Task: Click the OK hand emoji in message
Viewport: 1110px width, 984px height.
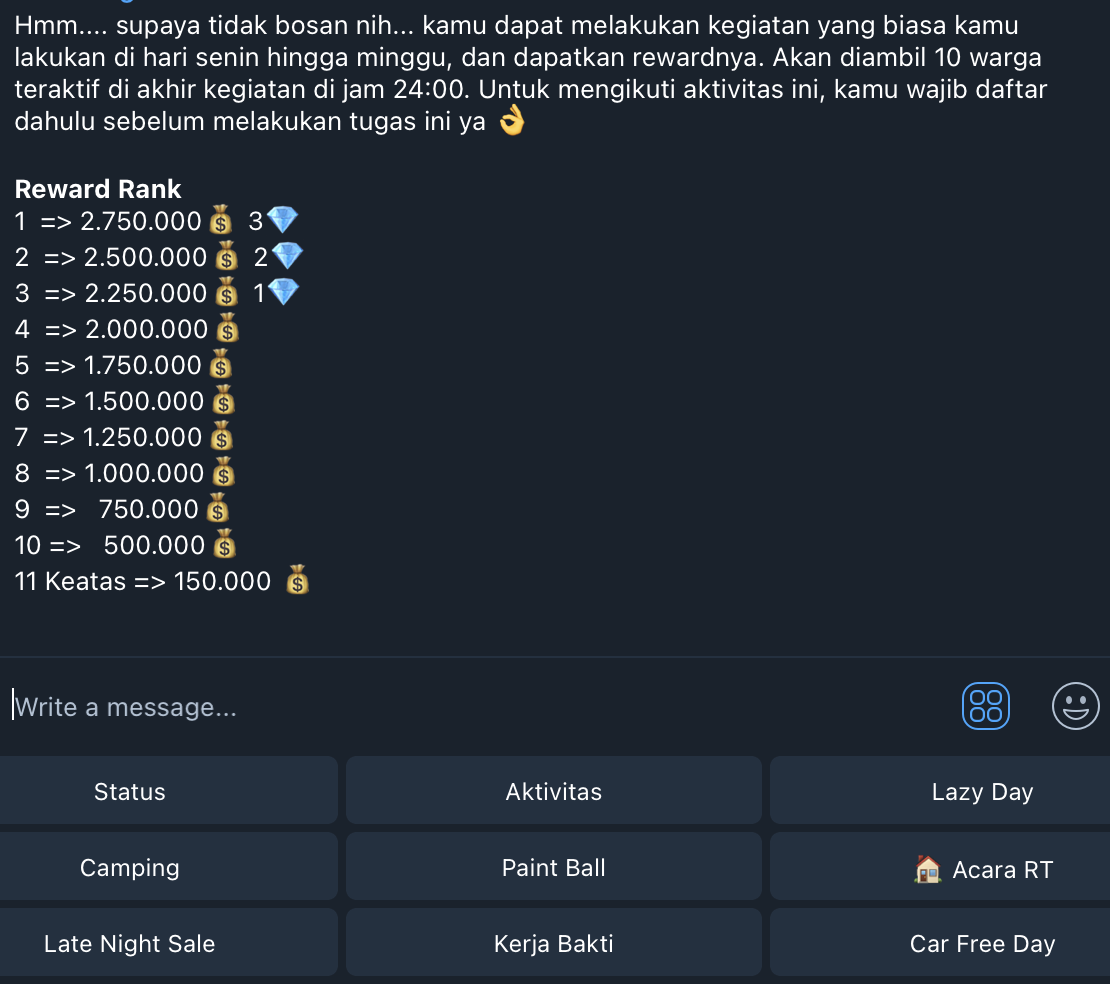Action: pyautogui.click(x=511, y=122)
